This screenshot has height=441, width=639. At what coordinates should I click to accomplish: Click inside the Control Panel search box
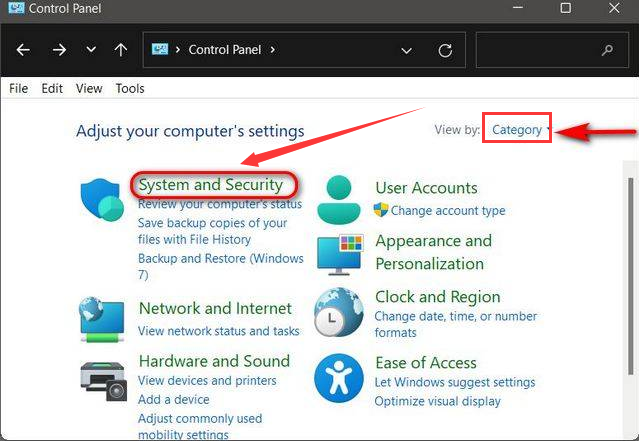tap(540, 49)
